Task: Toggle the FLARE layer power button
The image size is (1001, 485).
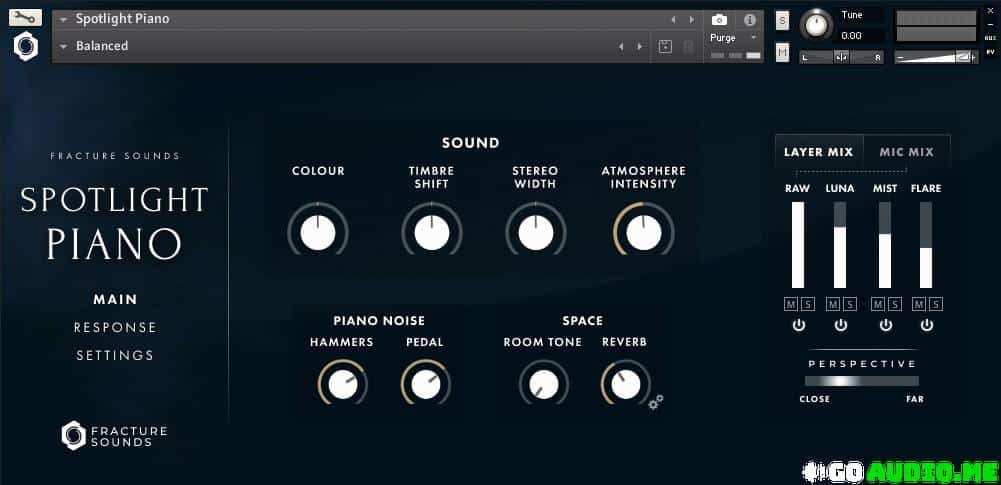Action: (927, 326)
